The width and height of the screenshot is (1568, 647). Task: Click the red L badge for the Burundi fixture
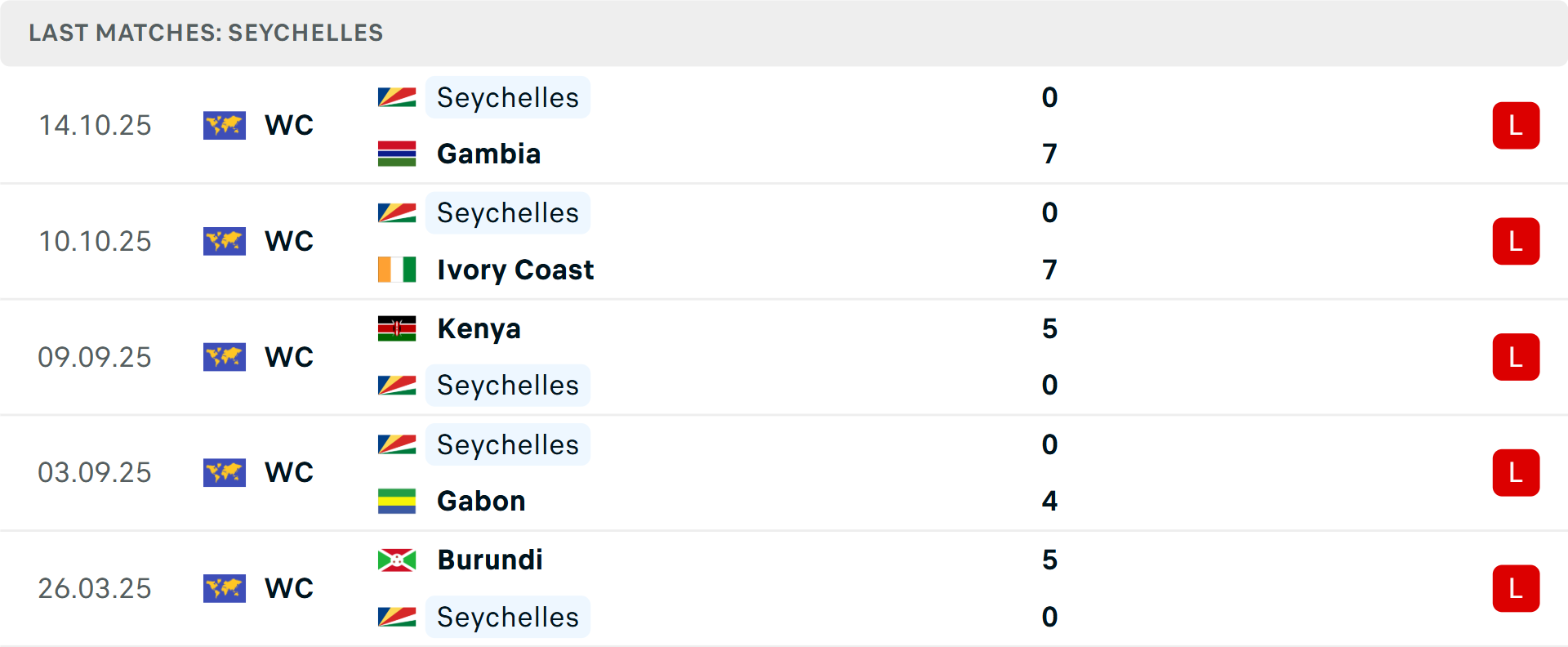click(x=1516, y=588)
